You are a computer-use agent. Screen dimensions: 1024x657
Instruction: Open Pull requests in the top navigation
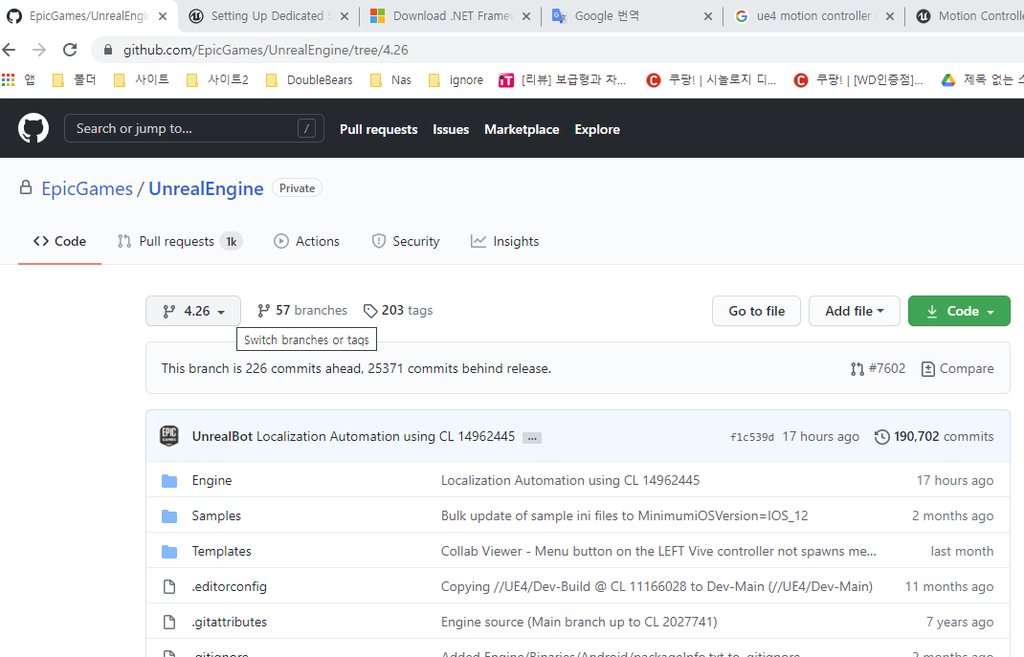[378, 129]
